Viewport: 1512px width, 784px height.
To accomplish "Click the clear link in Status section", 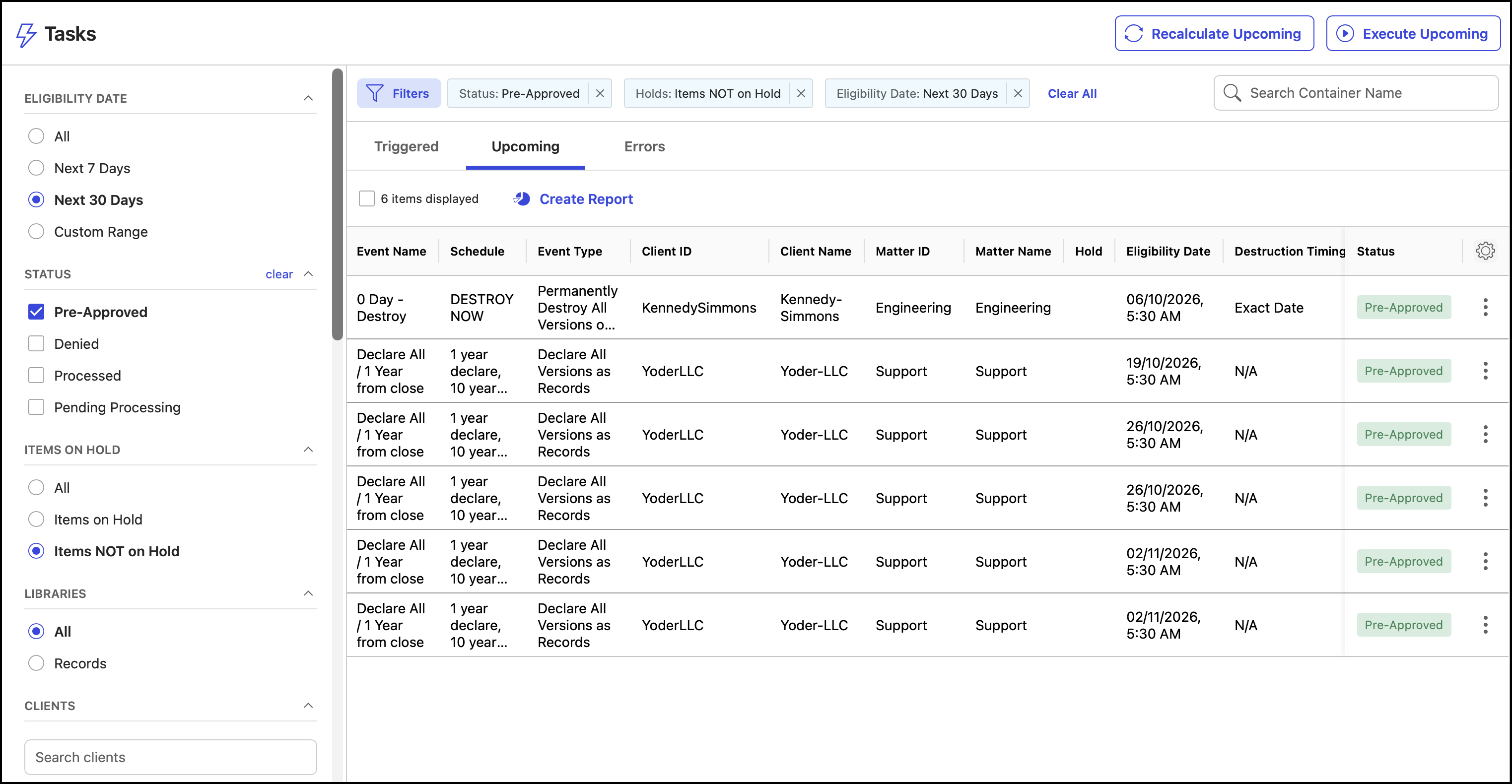I will pos(279,274).
